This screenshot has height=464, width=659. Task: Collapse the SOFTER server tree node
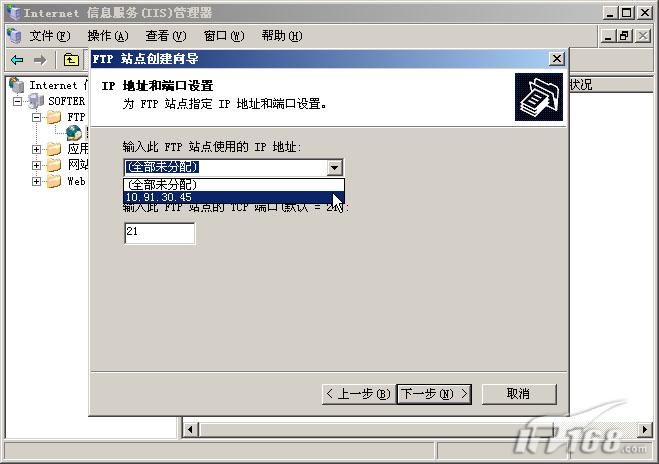tap(17, 101)
